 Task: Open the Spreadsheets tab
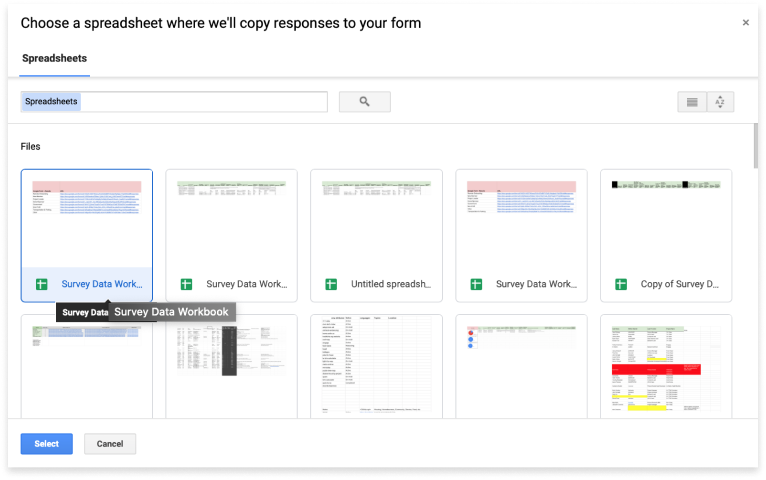(x=55, y=59)
